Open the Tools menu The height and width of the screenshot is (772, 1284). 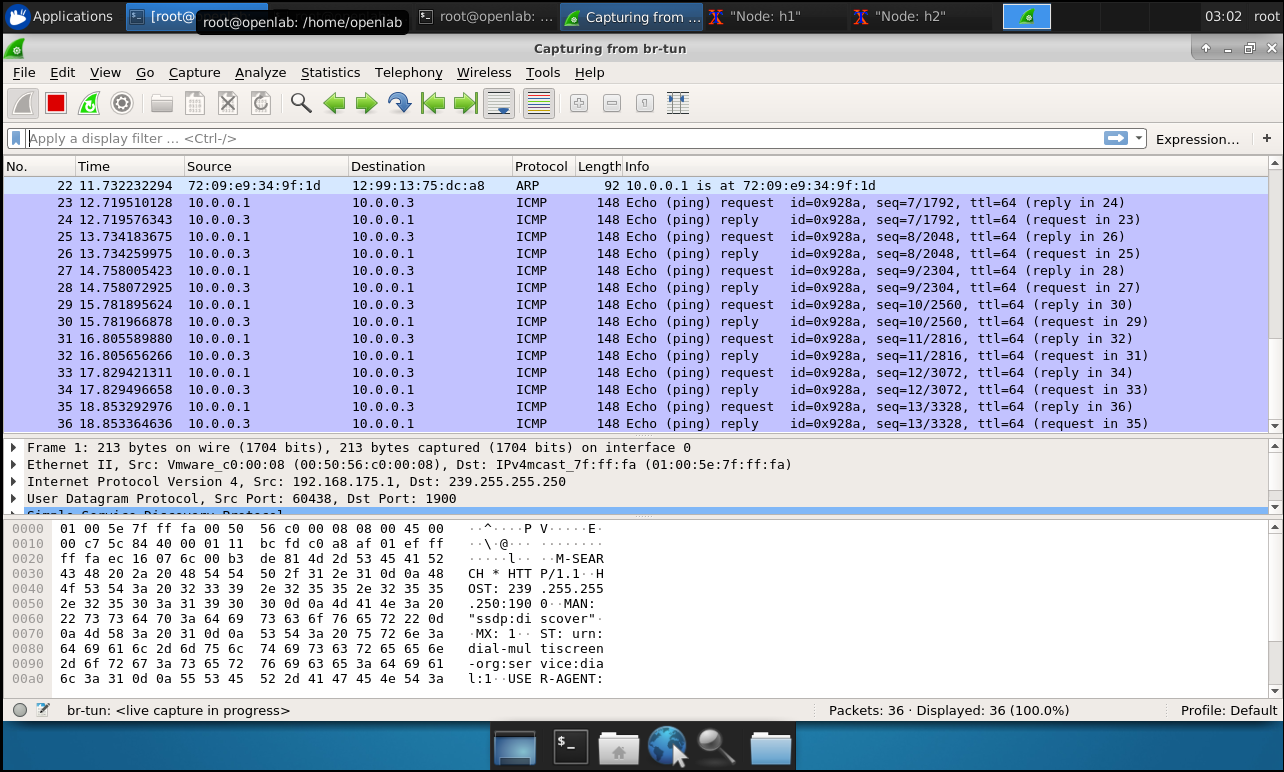tap(543, 73)
